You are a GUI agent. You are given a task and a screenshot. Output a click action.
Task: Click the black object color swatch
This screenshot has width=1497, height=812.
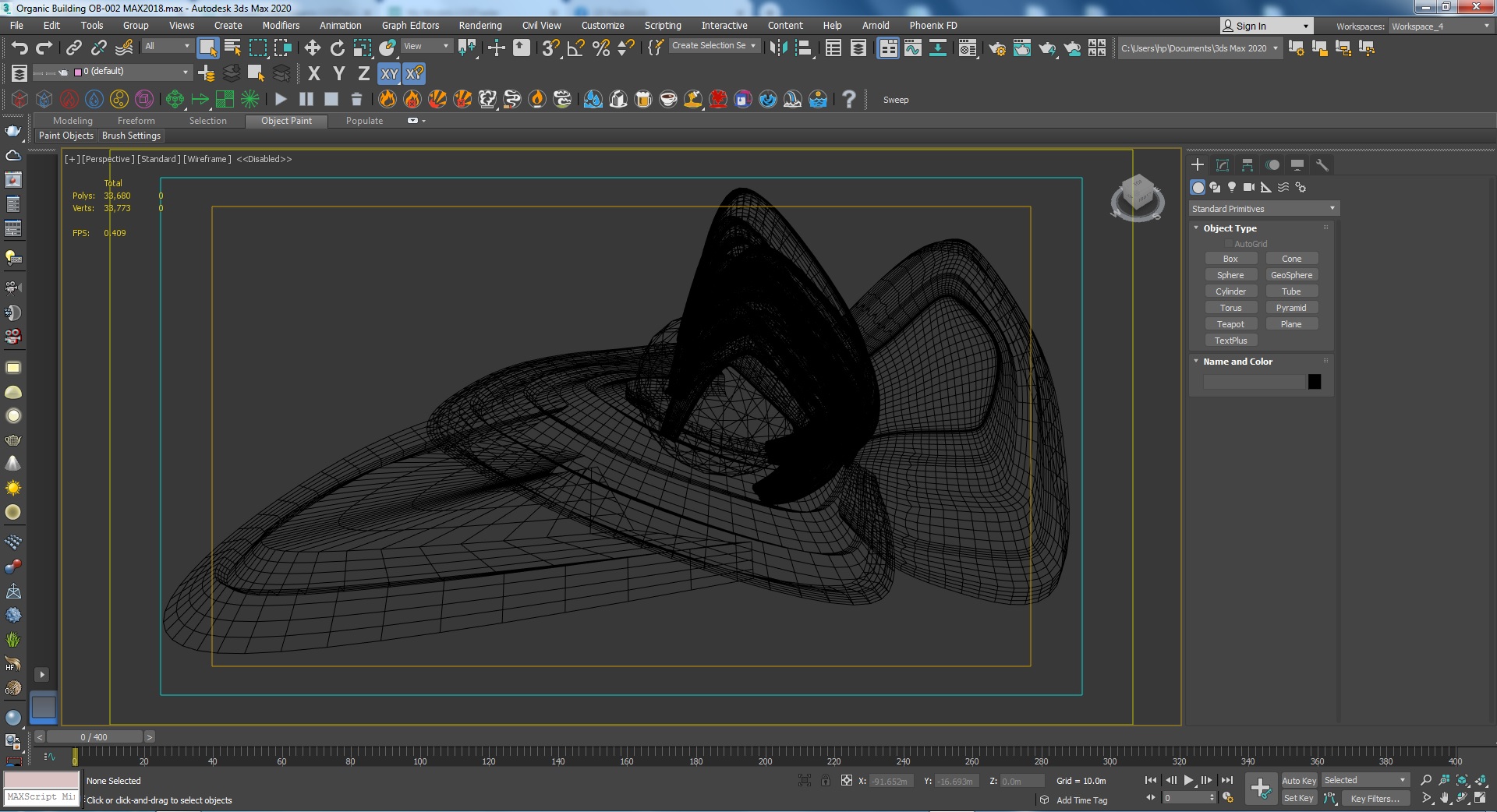click(x=1315, y=382)
